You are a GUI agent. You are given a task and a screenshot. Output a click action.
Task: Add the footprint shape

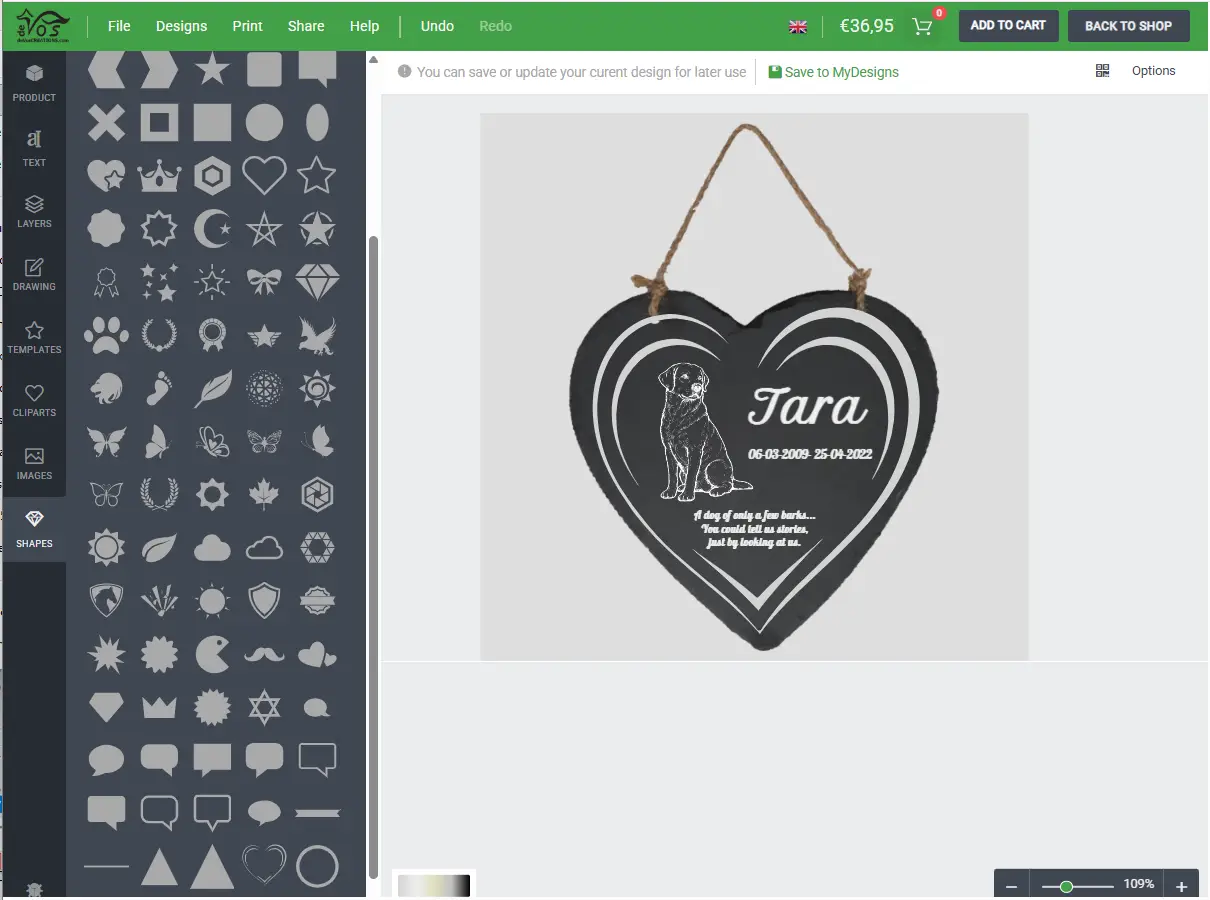(159, 388)
